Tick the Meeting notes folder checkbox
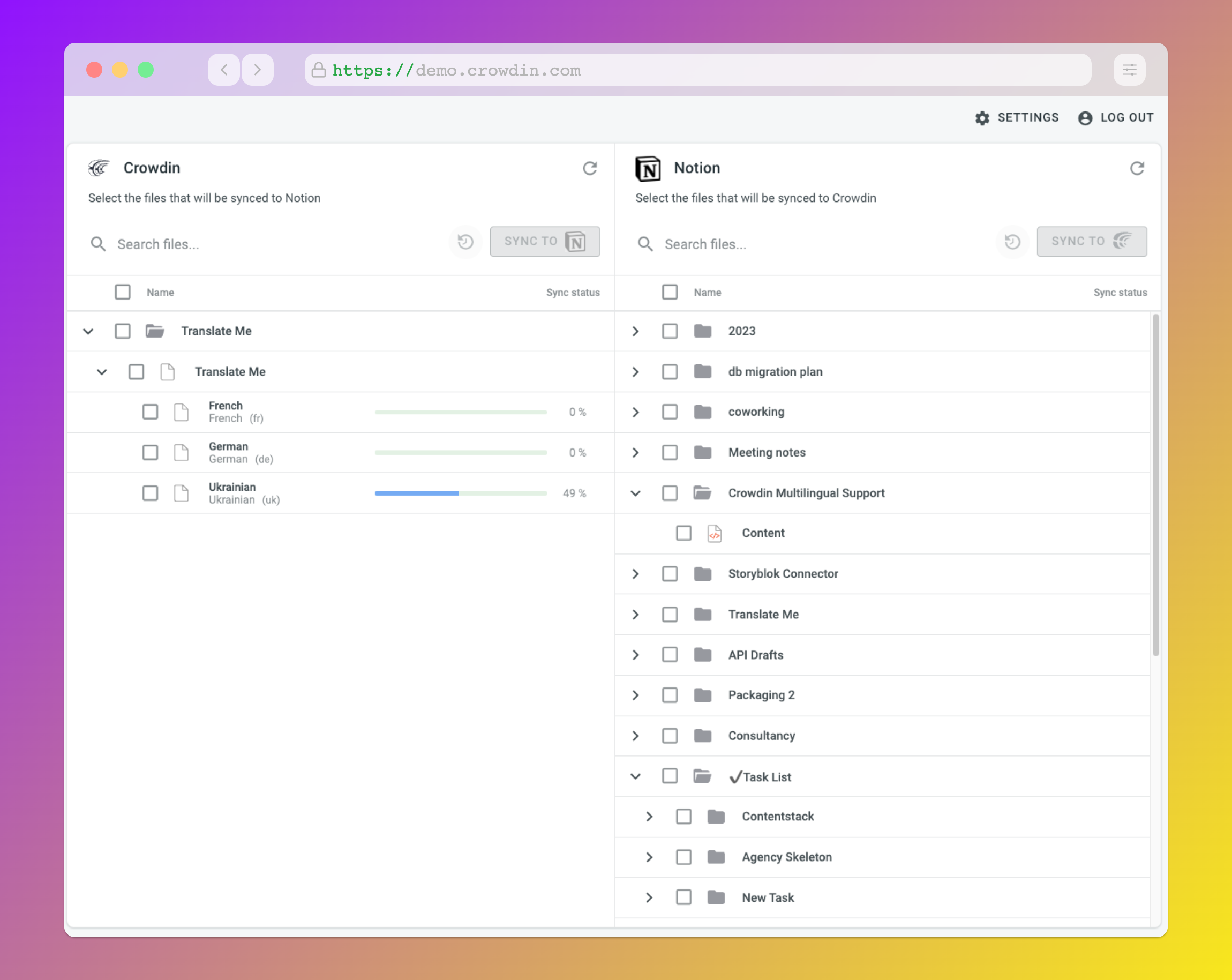The width and height of the screenshot is (1232, 980). click(670, 452)
